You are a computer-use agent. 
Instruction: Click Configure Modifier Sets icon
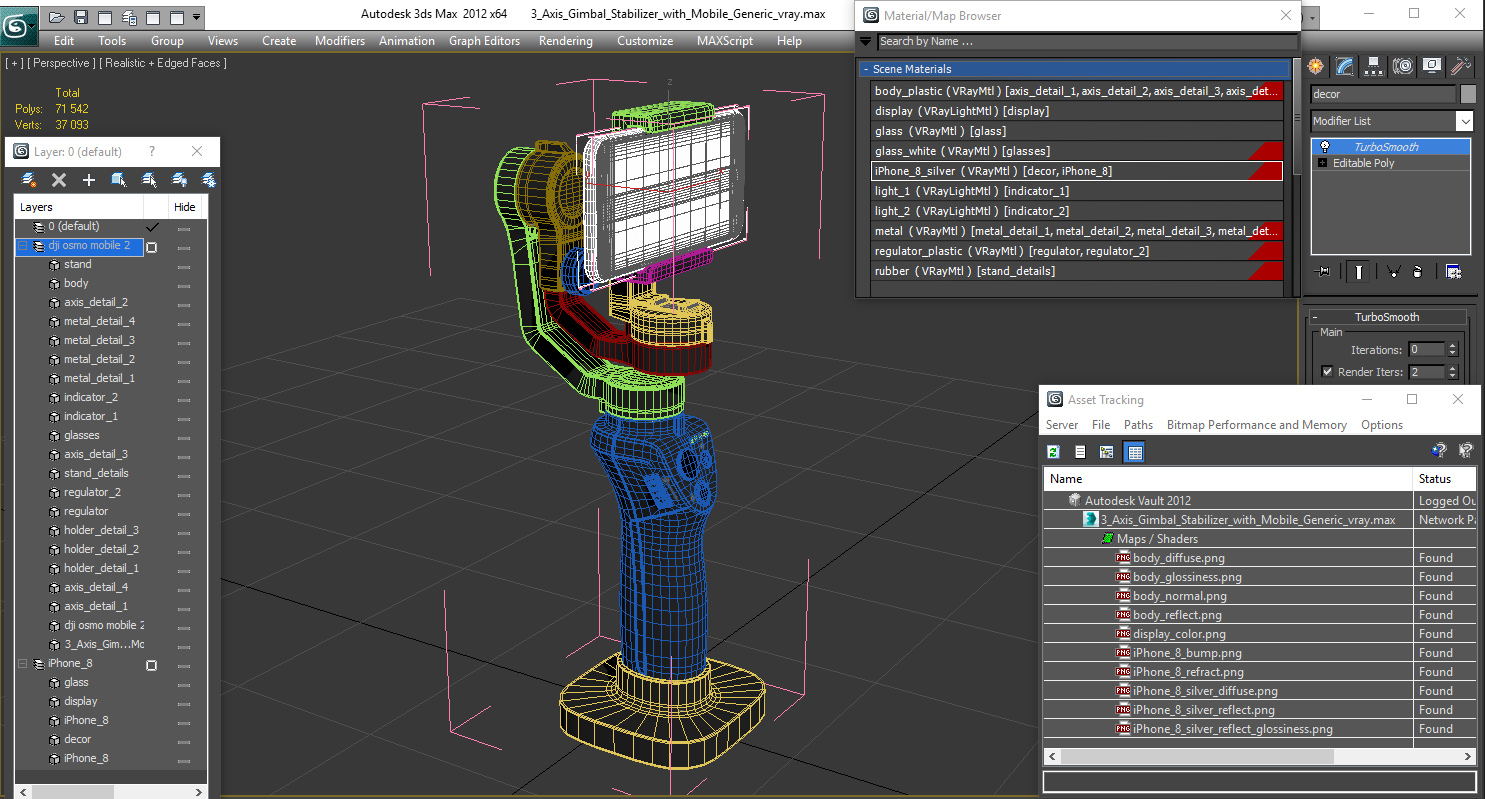click(x=1453, y=271)
